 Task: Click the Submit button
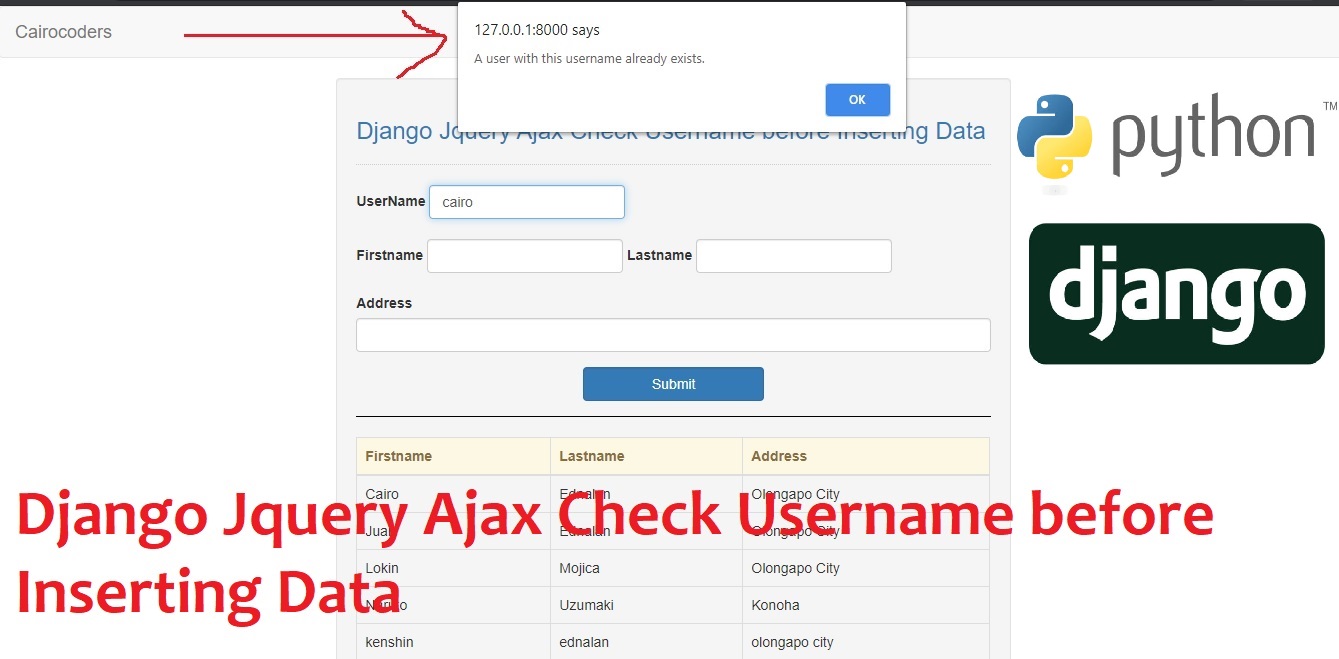[x=672, y=384]
